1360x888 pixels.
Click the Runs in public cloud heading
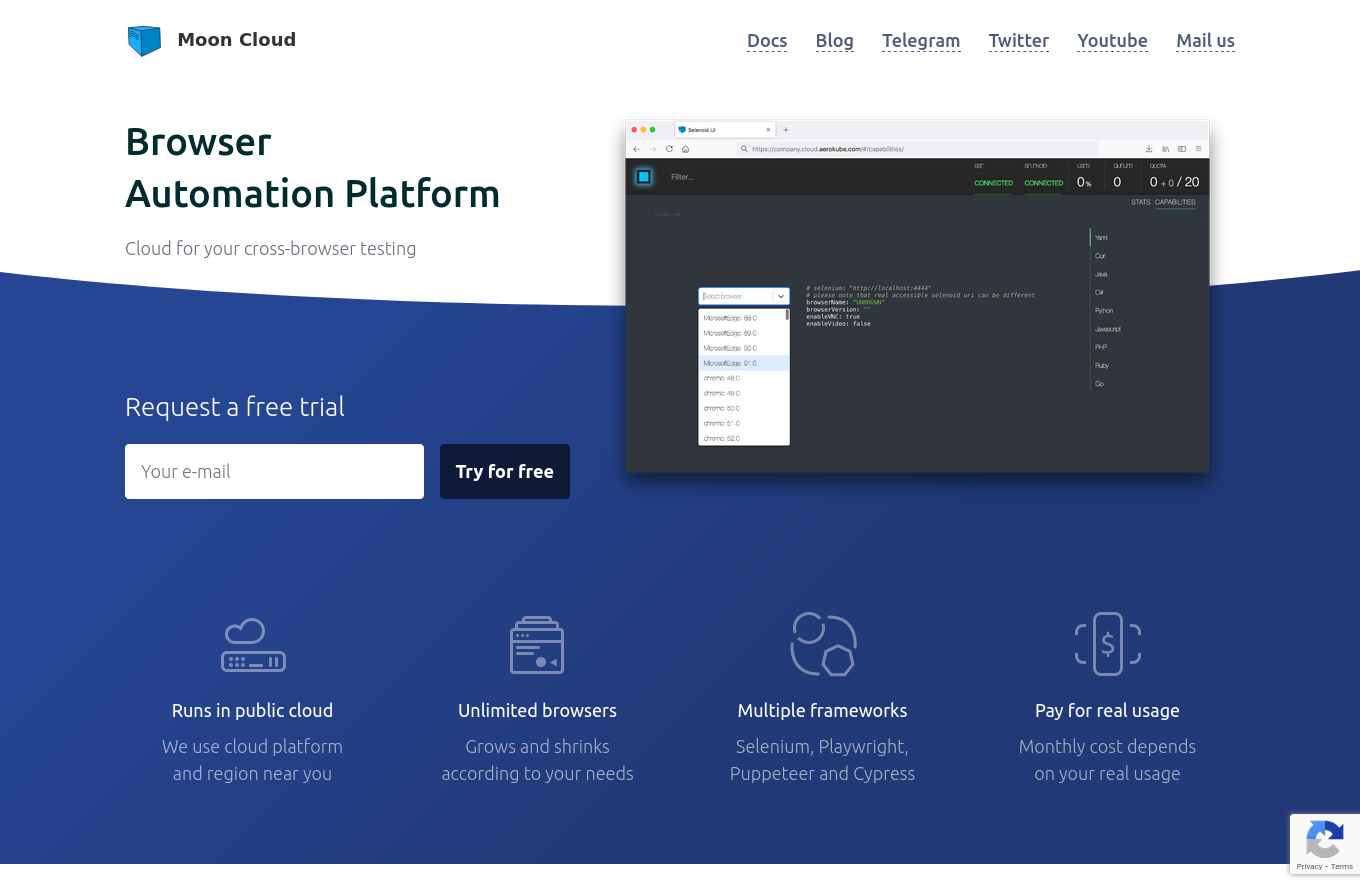[x=252, y=711]
